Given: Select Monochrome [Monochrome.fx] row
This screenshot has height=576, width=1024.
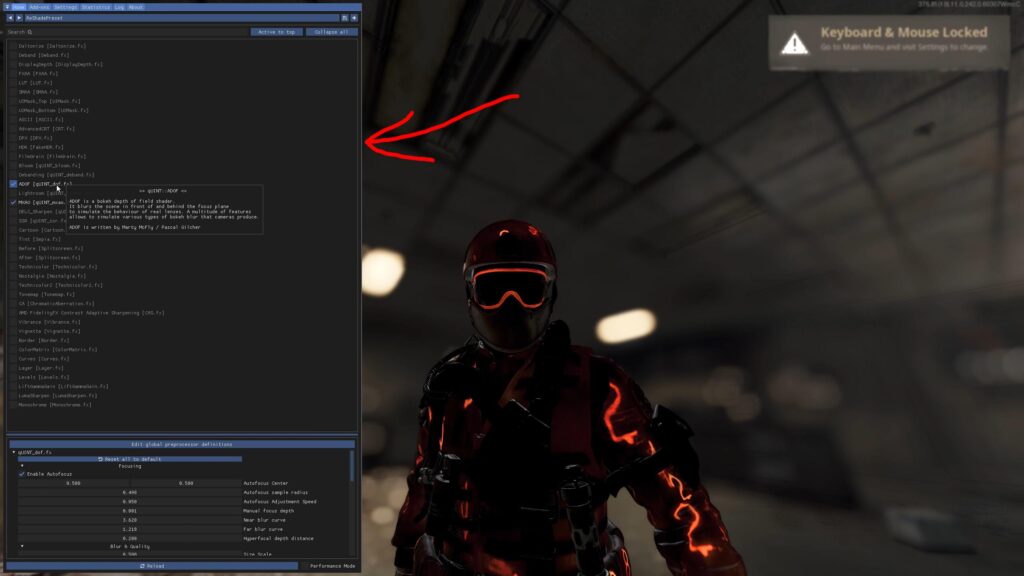Looking at the screenshot, I should point(55,404).
